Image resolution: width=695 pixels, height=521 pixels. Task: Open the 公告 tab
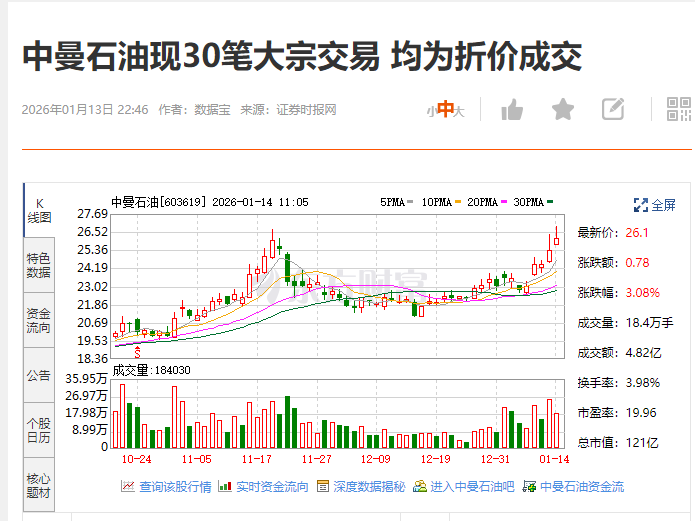(x=39, y=376)
